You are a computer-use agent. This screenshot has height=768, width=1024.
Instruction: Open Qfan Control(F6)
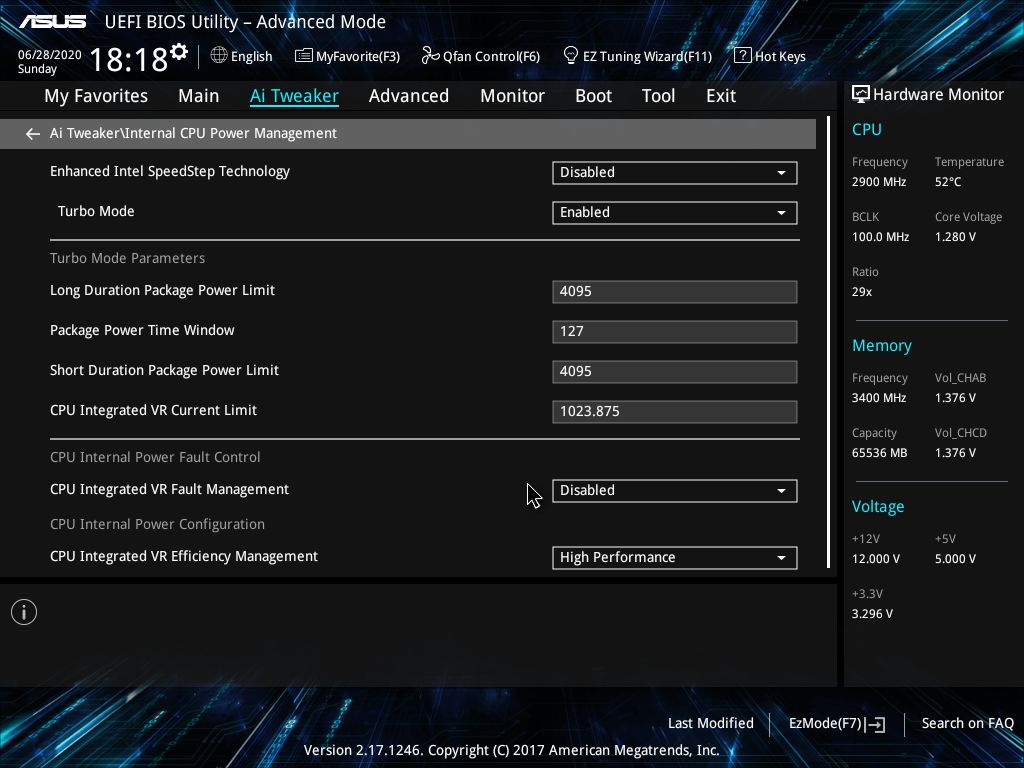[x=481, y=56]
